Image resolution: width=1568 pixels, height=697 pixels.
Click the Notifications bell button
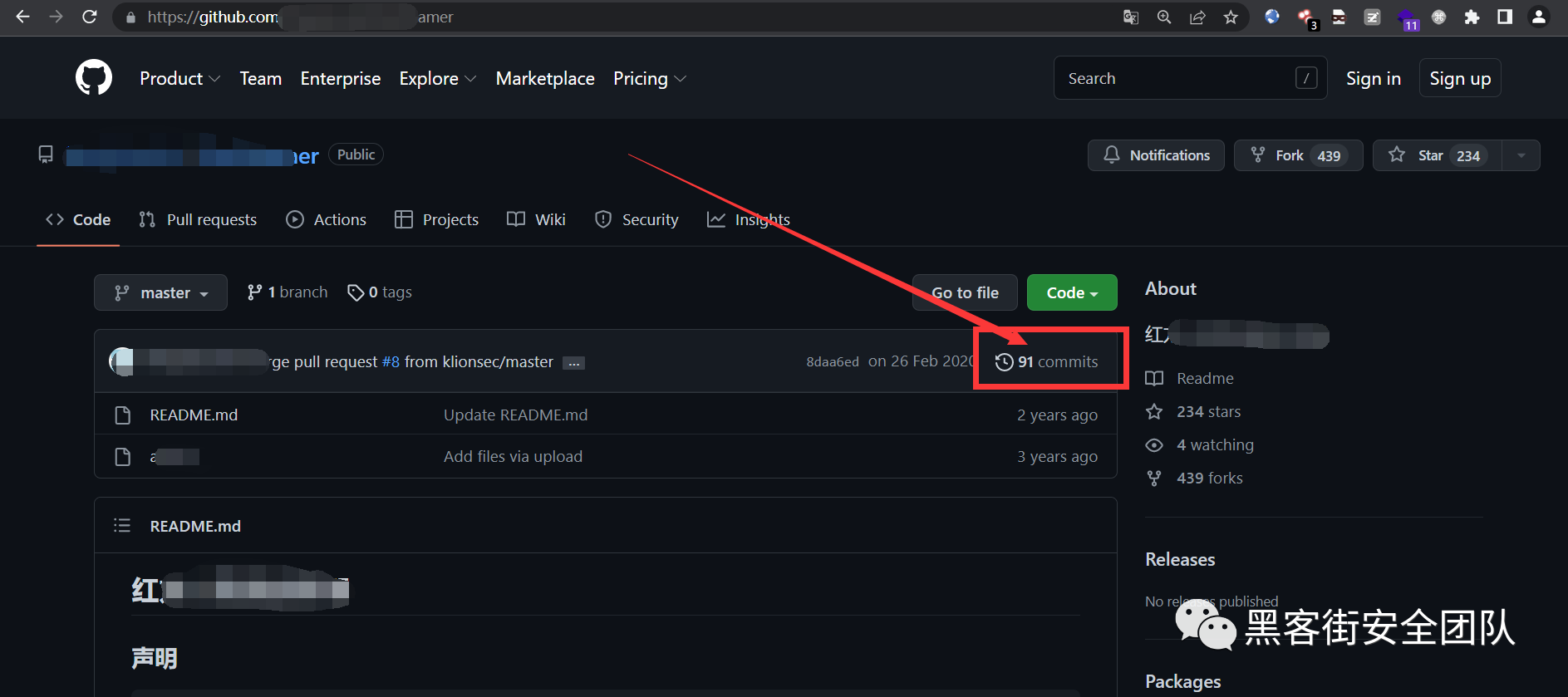click(x=1156, y=155)
